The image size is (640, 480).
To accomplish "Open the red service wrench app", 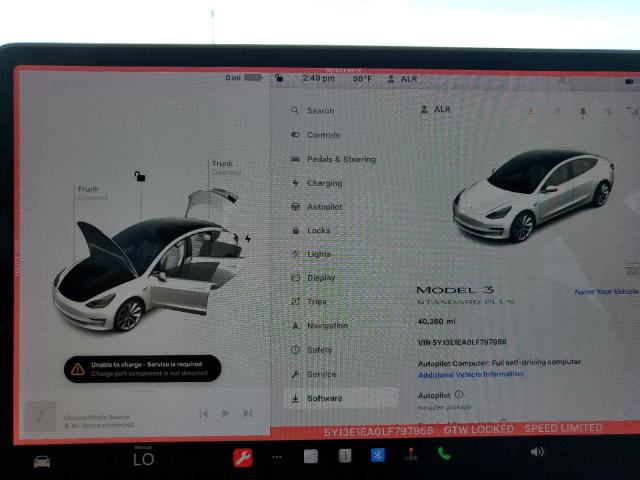I will [x=242, y=458].
